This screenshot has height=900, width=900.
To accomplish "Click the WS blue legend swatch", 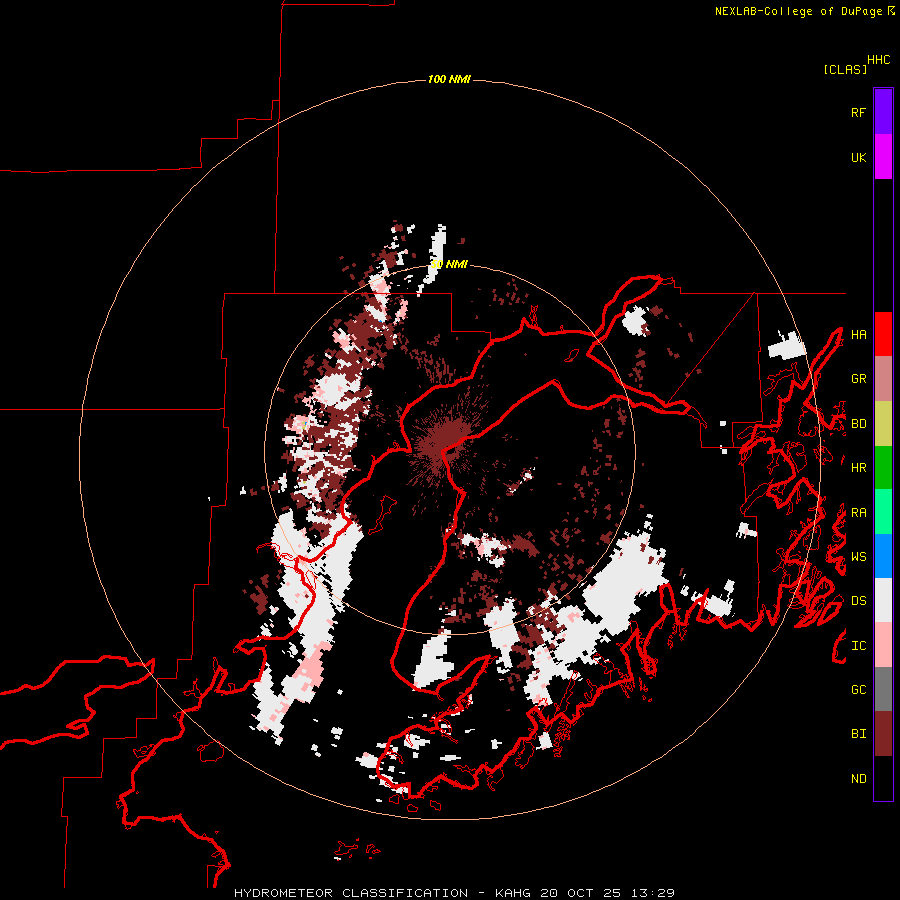I will [883, 556].
